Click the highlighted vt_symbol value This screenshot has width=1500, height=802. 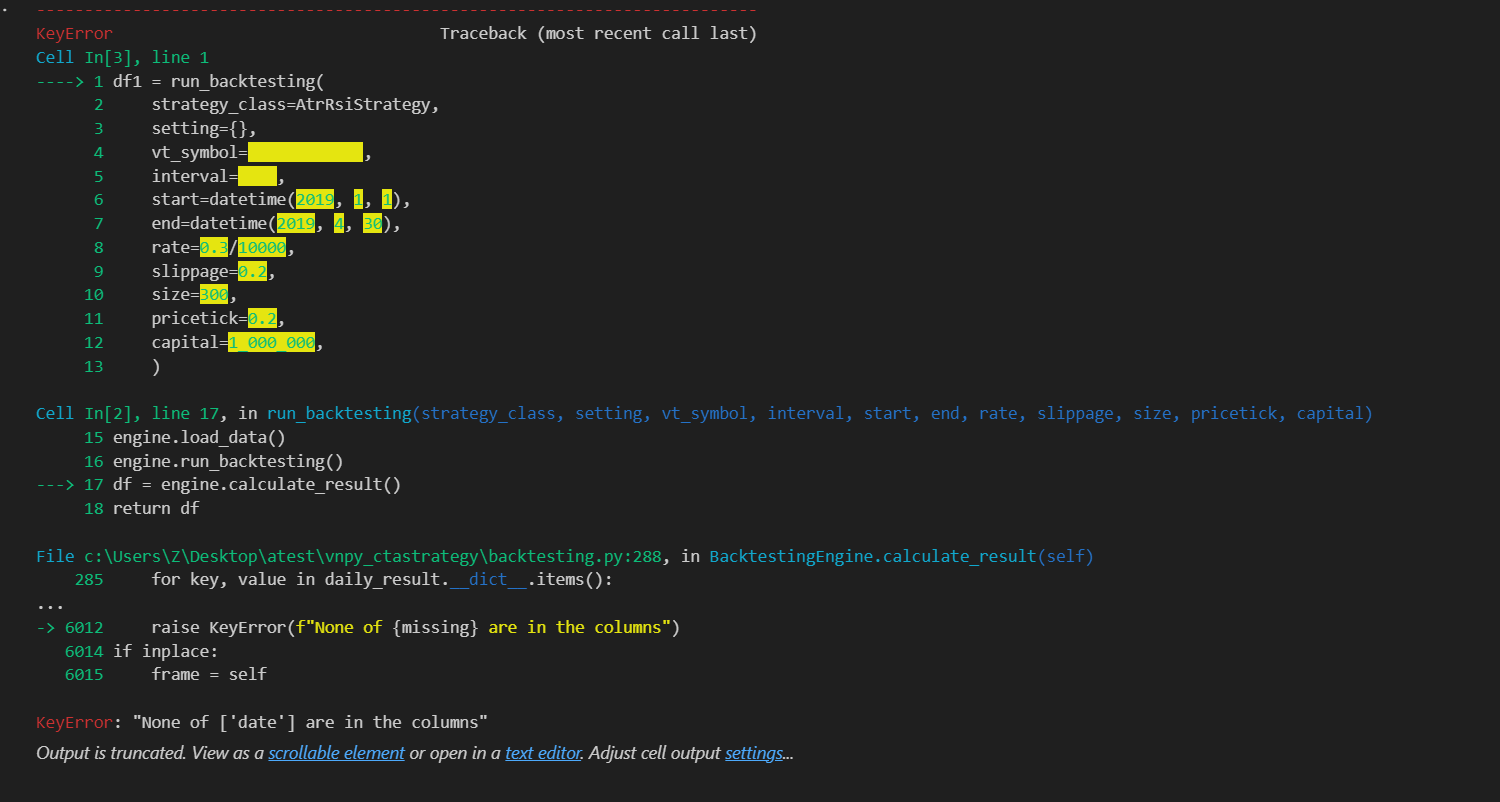pos(305,153)
